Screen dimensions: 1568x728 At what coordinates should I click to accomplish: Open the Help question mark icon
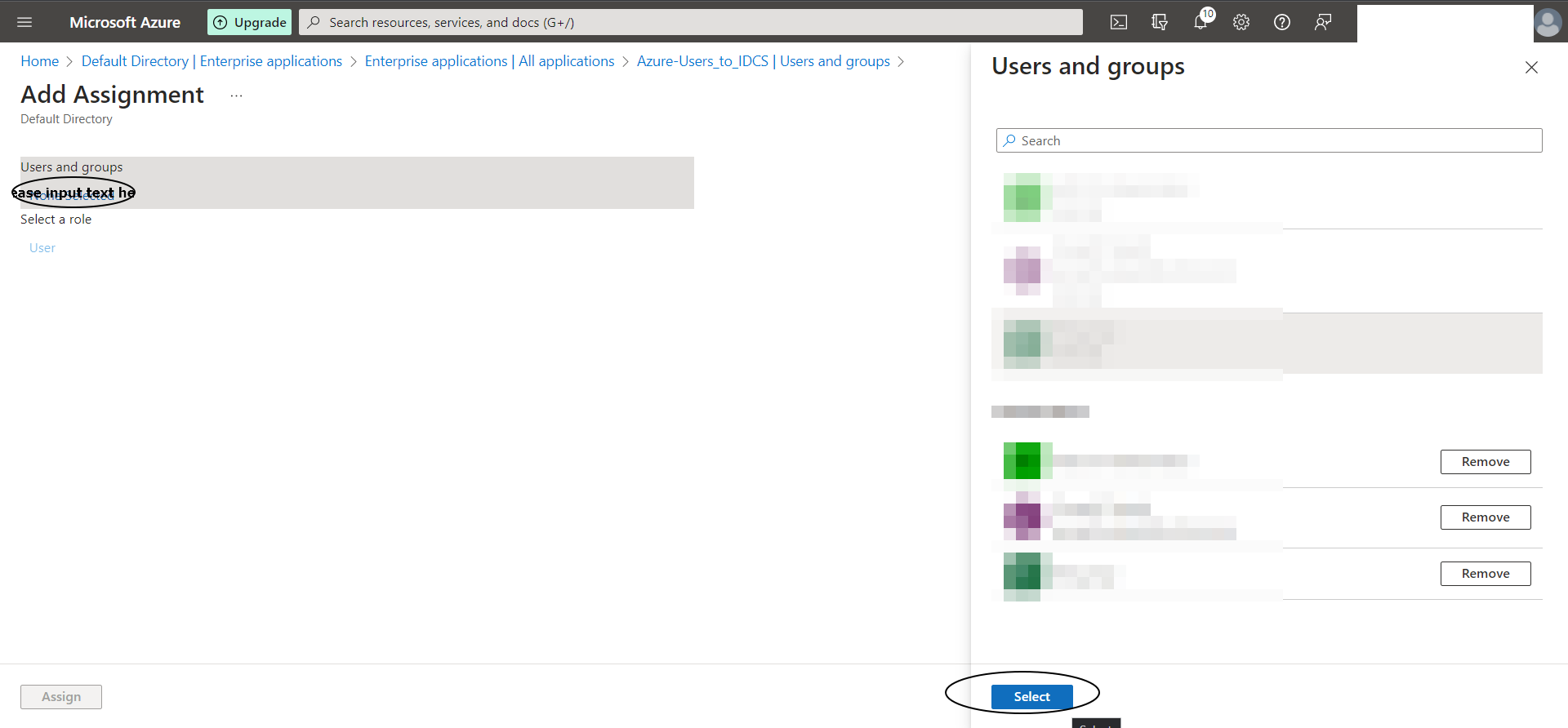point(1282,22)
